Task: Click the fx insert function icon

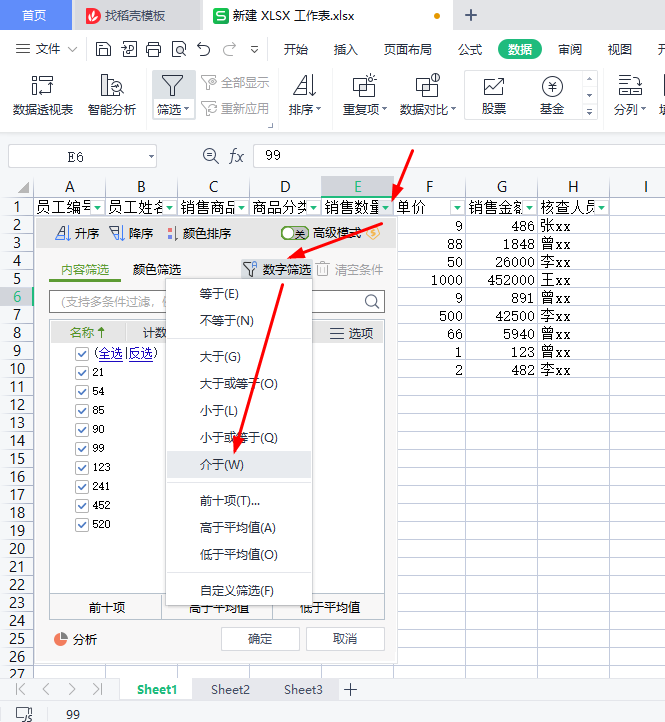Action: coord(236,156)
